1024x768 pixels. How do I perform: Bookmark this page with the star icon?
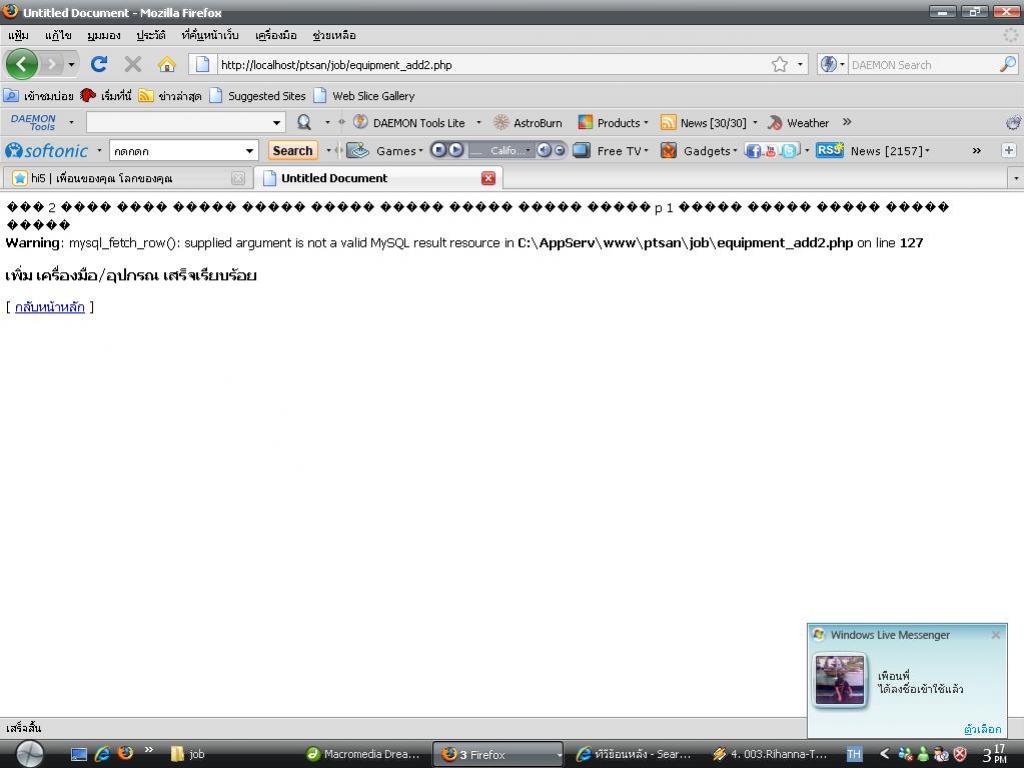(779, 64)
